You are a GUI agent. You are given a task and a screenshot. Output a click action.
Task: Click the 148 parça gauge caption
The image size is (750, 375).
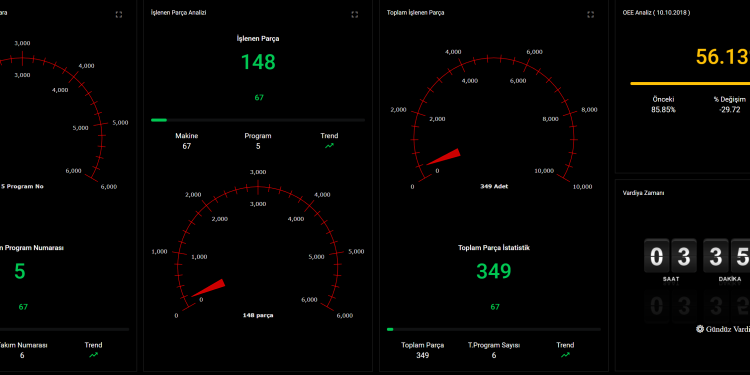click(x=258, y=315)
